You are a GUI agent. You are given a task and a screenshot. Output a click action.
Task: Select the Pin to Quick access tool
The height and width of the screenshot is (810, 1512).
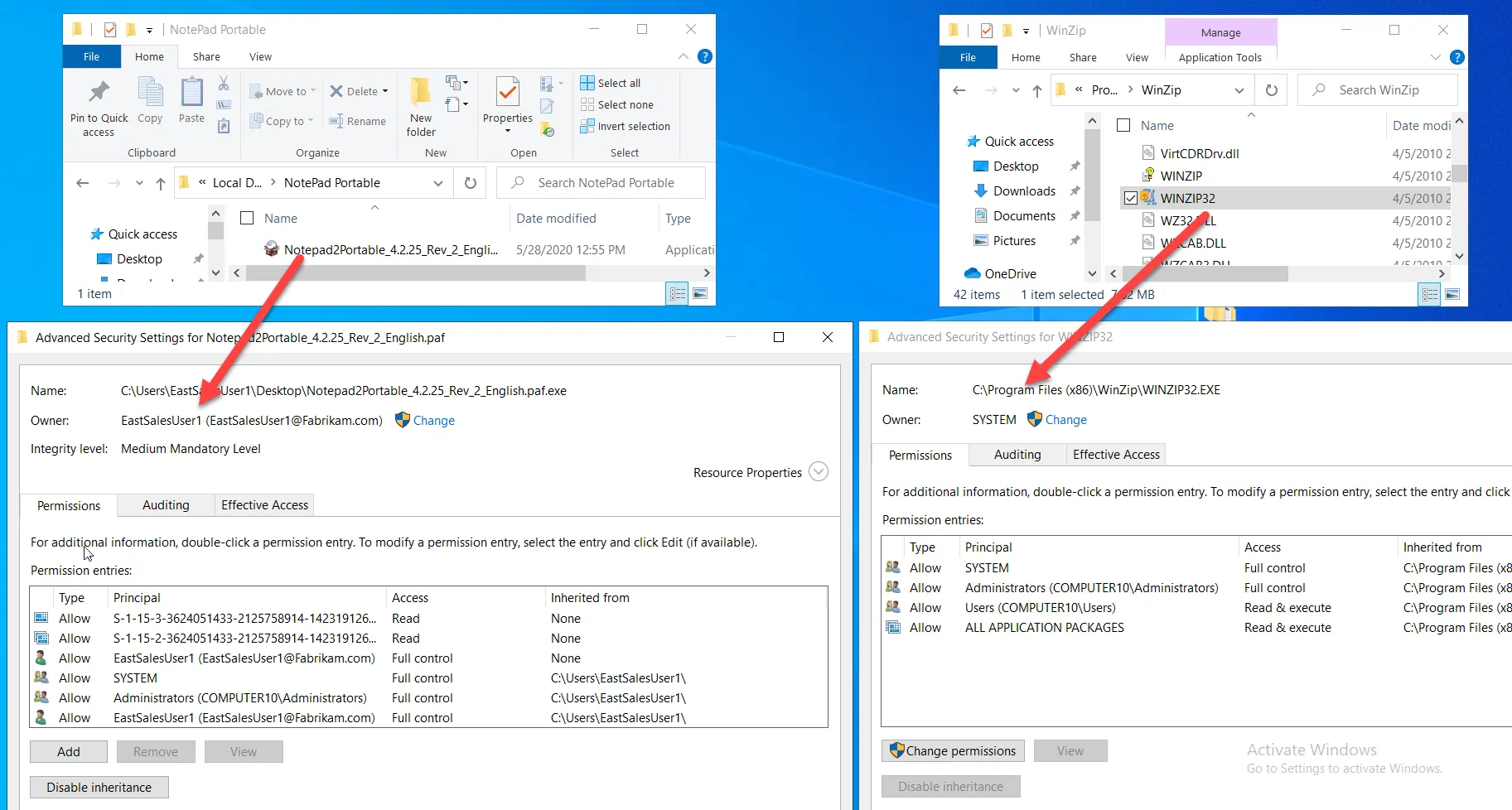[x=98, y=105]
